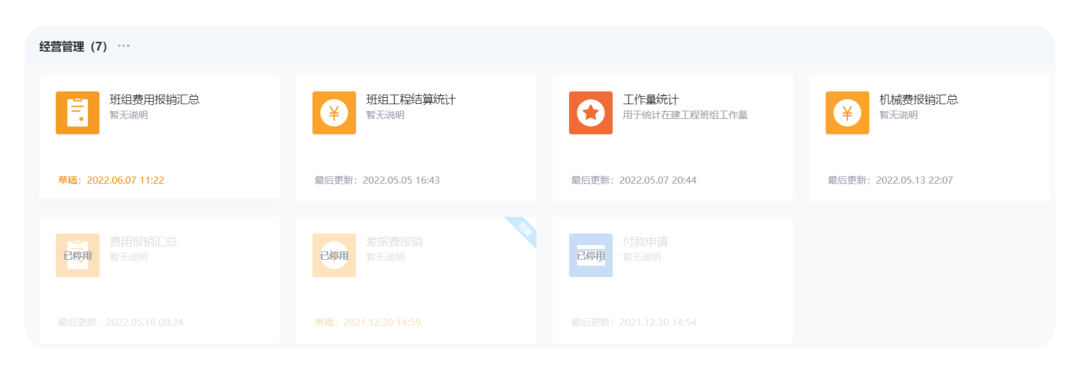Click 暂无说明 under 付款申请
The image size is (1080, 373).
(642, 257)
